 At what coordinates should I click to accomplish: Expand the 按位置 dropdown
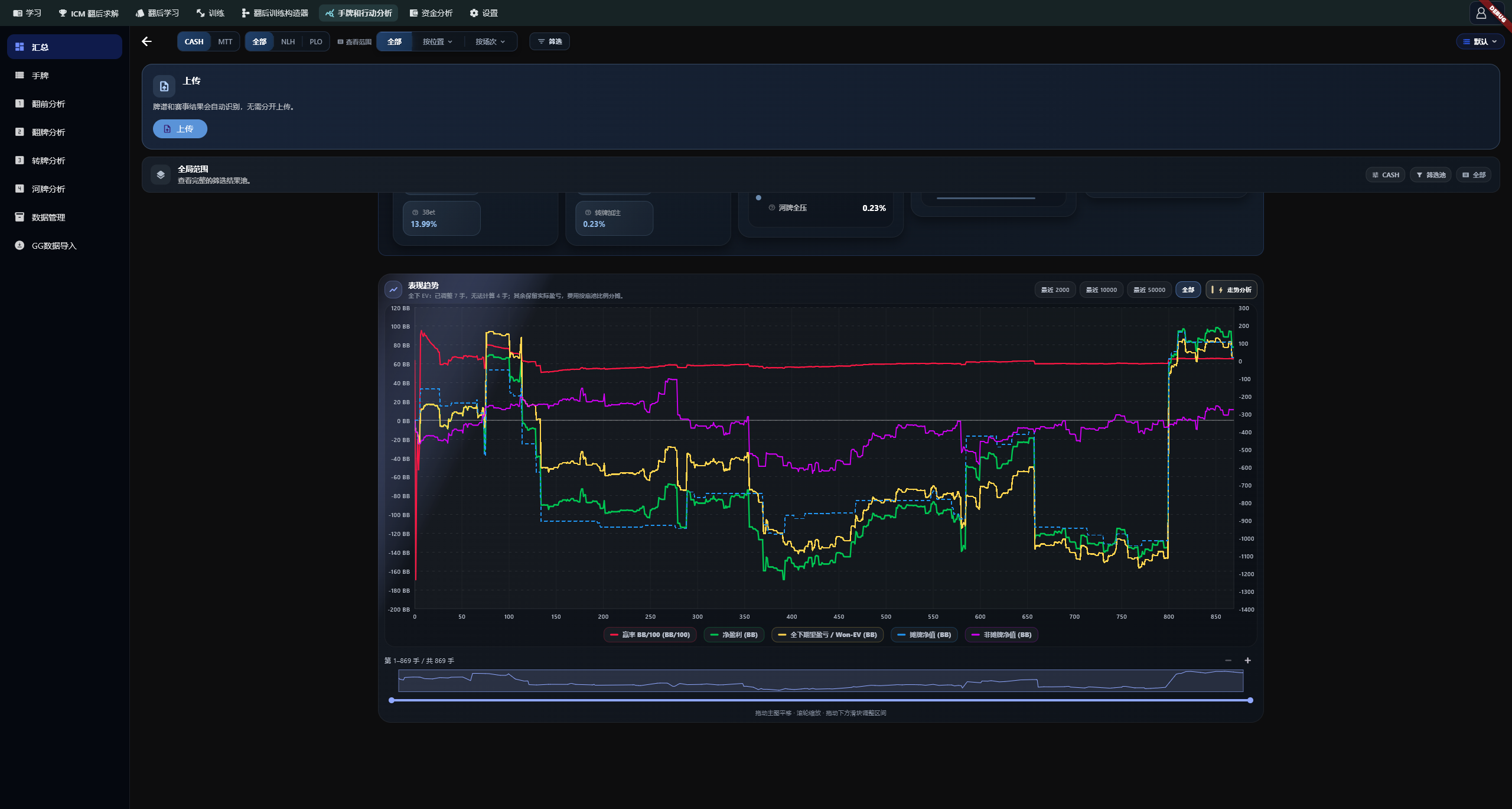(x=438, y=41)
